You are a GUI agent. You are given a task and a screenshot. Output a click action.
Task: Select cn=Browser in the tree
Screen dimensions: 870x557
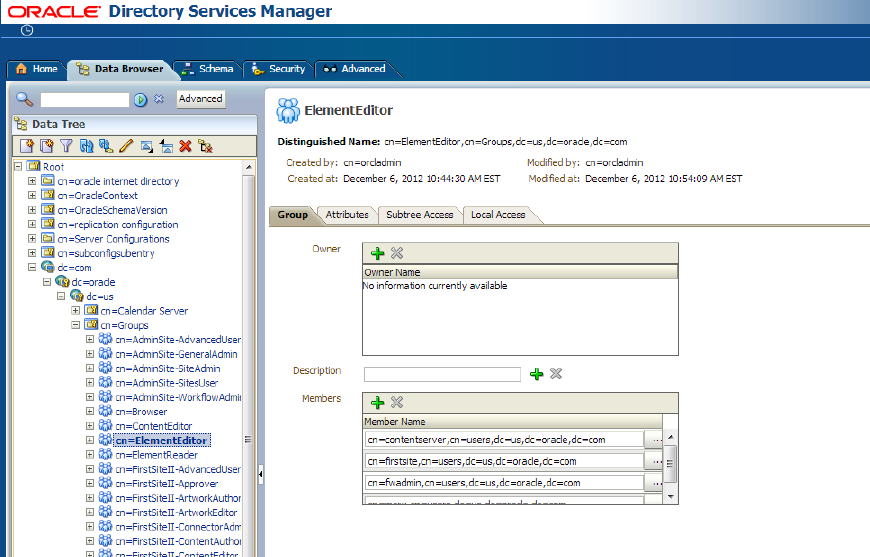tap(141, 412)
